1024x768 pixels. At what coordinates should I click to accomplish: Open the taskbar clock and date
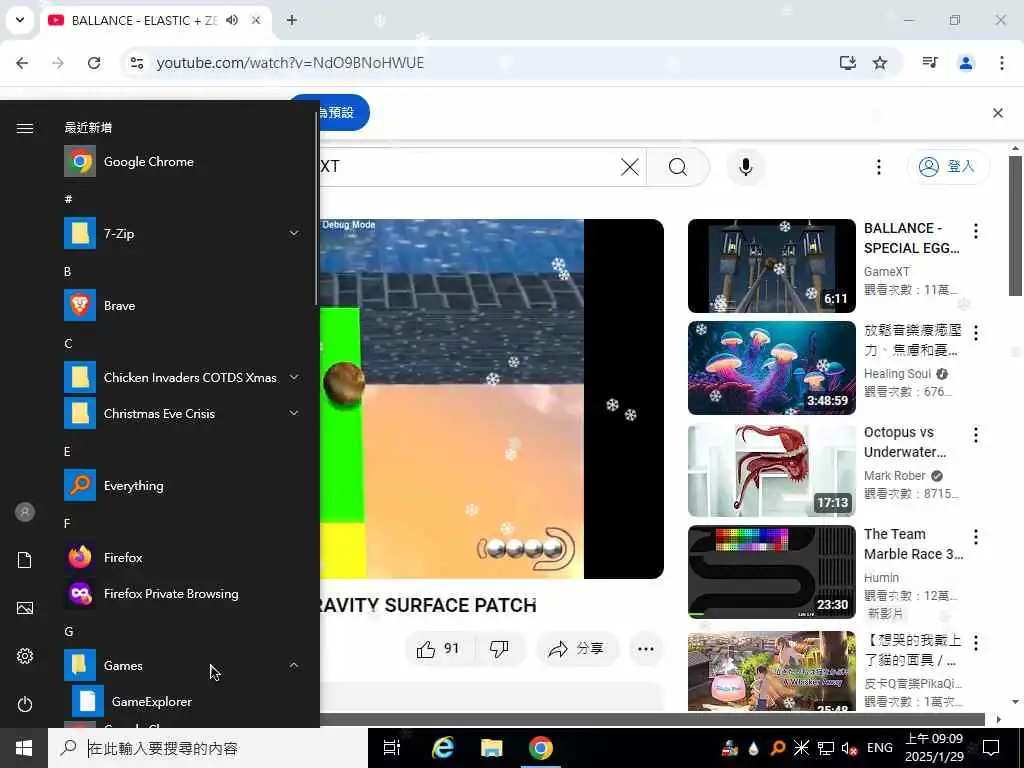point(934,748)
